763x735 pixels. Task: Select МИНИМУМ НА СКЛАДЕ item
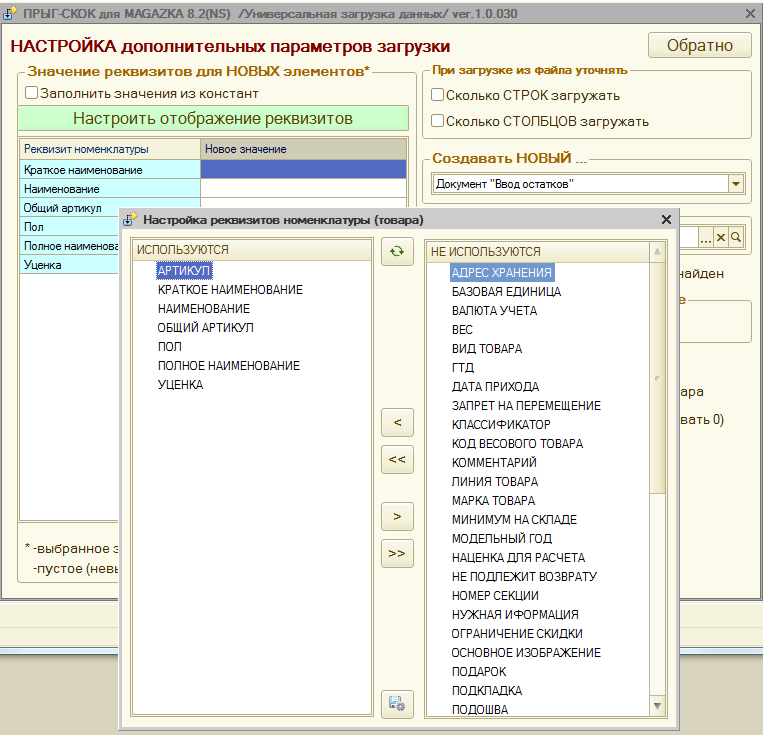pos(514,519)
